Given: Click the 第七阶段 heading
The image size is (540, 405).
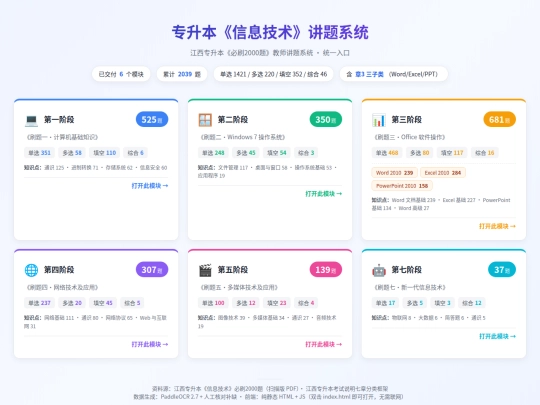Looking at the screenshot, I should tap(406, 270).
